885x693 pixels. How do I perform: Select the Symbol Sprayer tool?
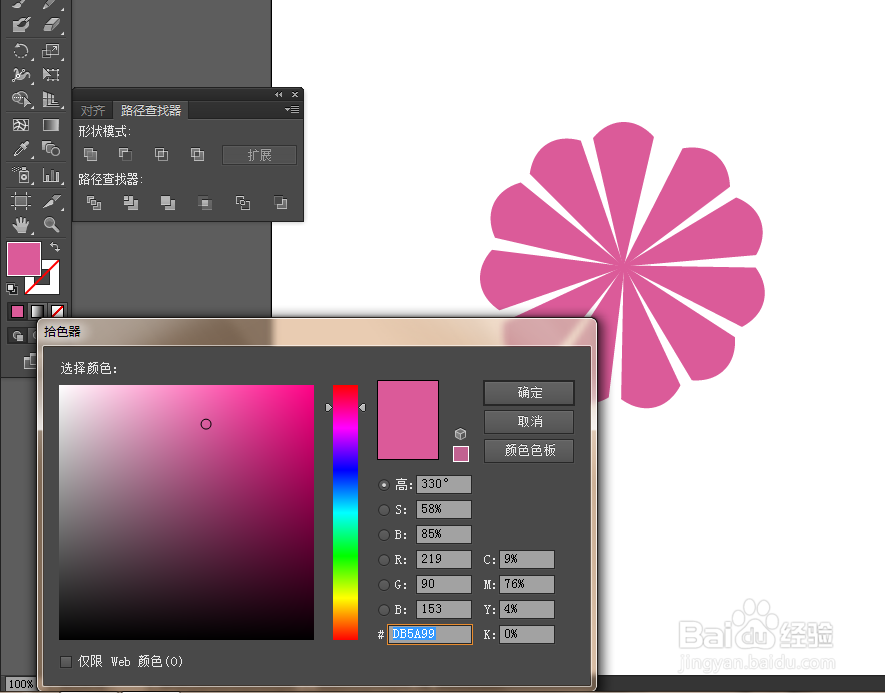click(21, 176)
